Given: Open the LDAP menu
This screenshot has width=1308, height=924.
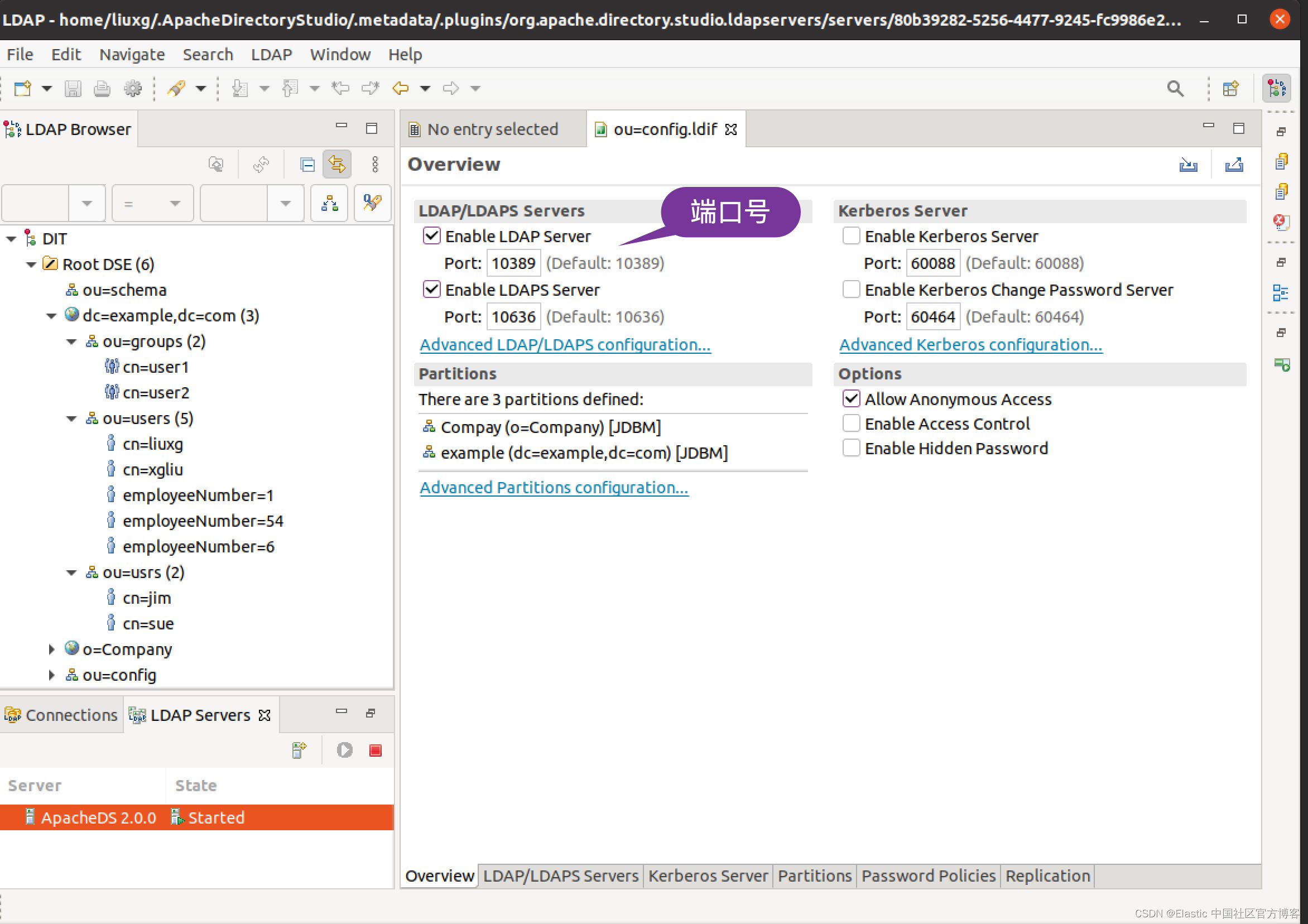Looking at the screenshot, I should point(271,55).
